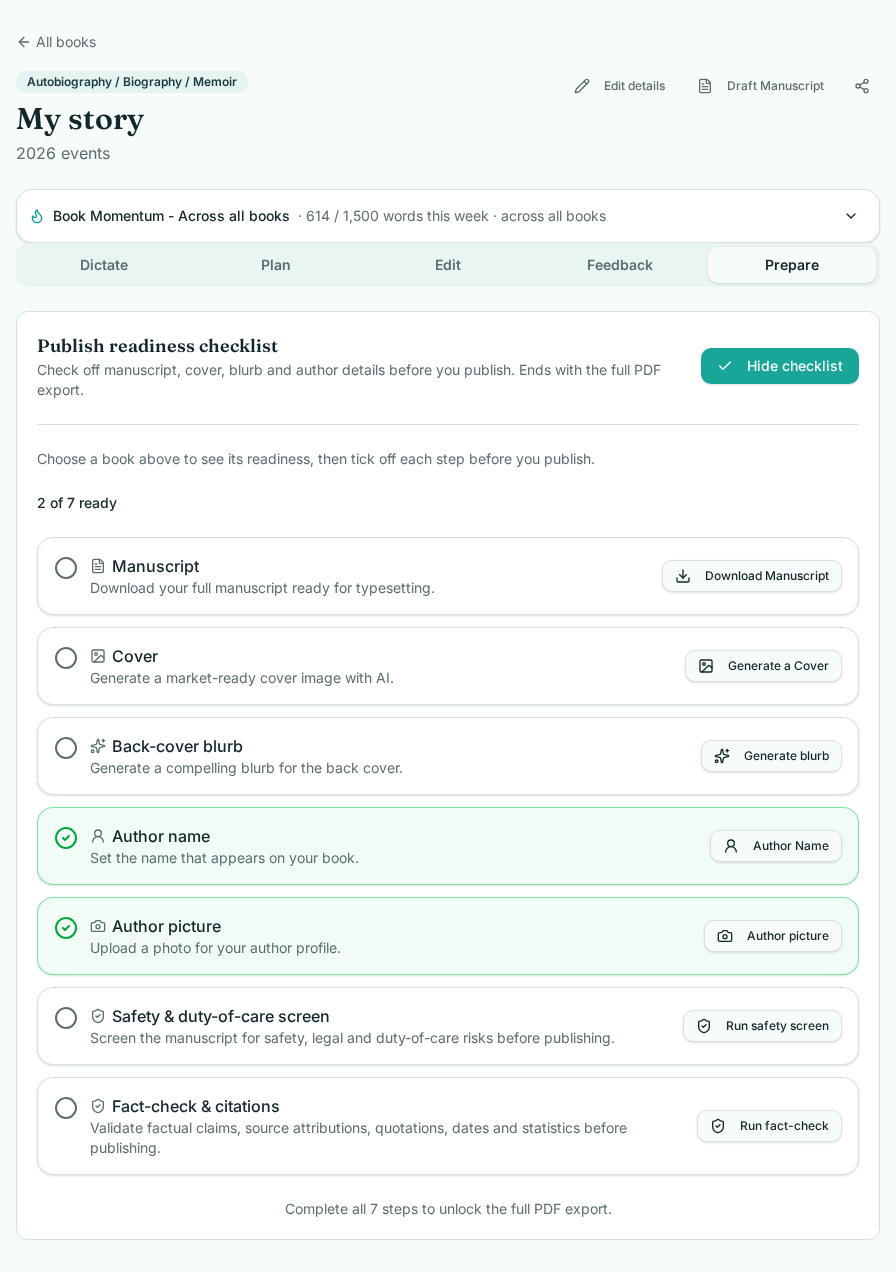
Task: Click Run safety screen button
Action: pos(762,1026)
